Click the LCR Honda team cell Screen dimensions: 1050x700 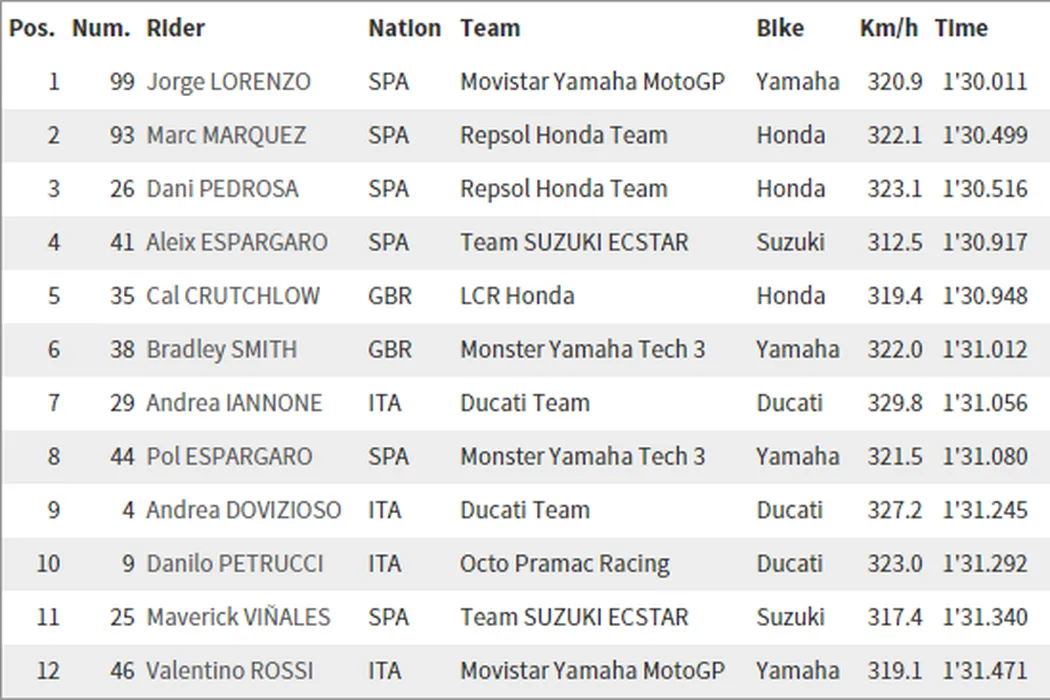517,296
